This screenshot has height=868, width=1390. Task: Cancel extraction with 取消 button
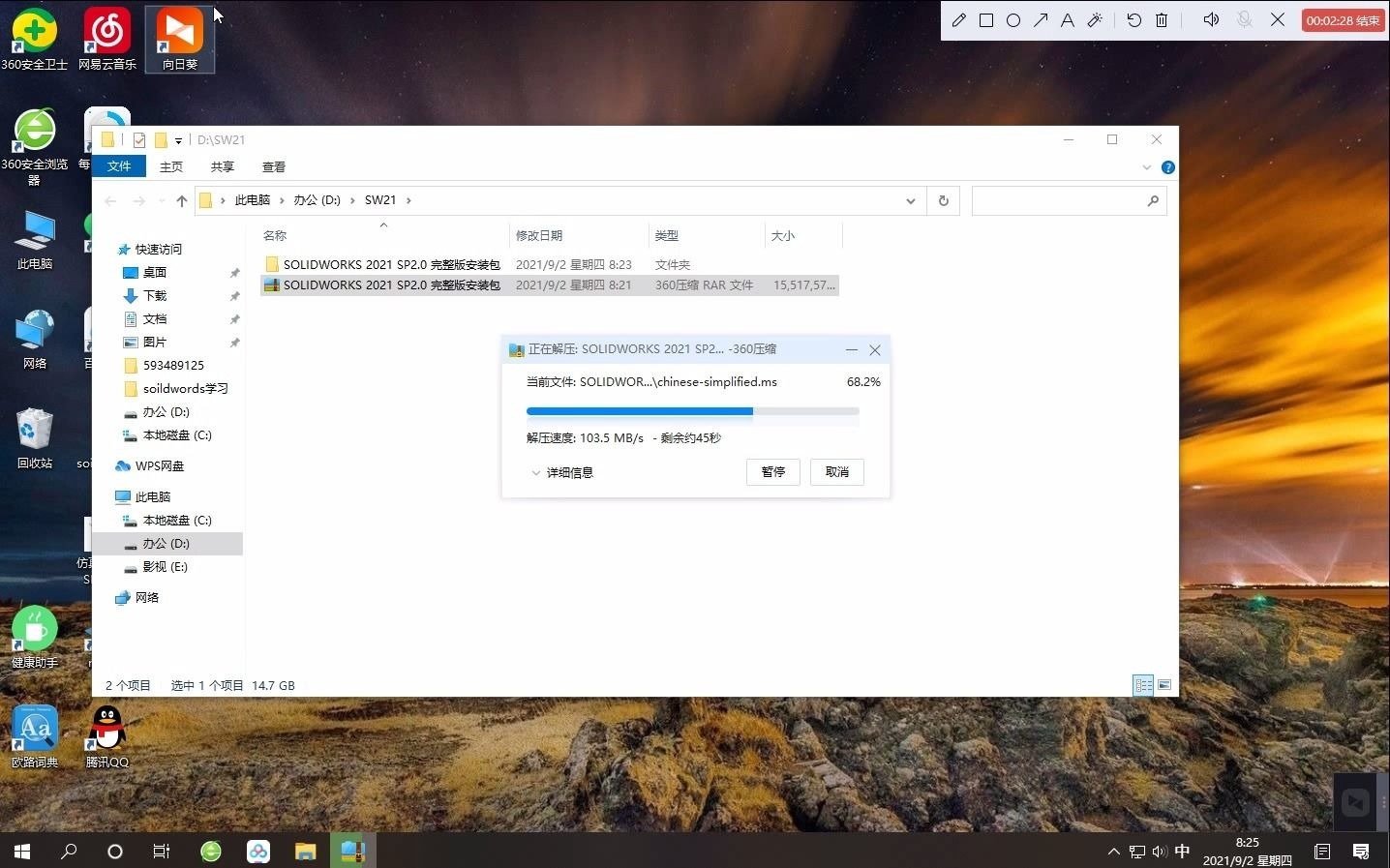pyautogui.click(x=837, y=471)
